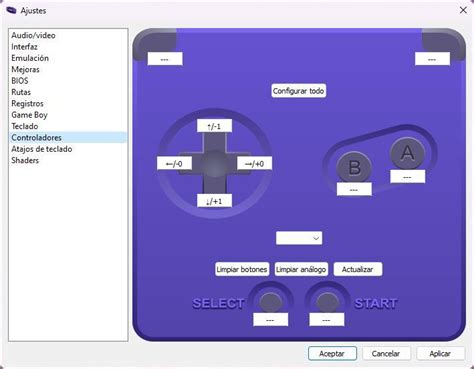
Task: Click the binding field under the B button
Action: 354,189
